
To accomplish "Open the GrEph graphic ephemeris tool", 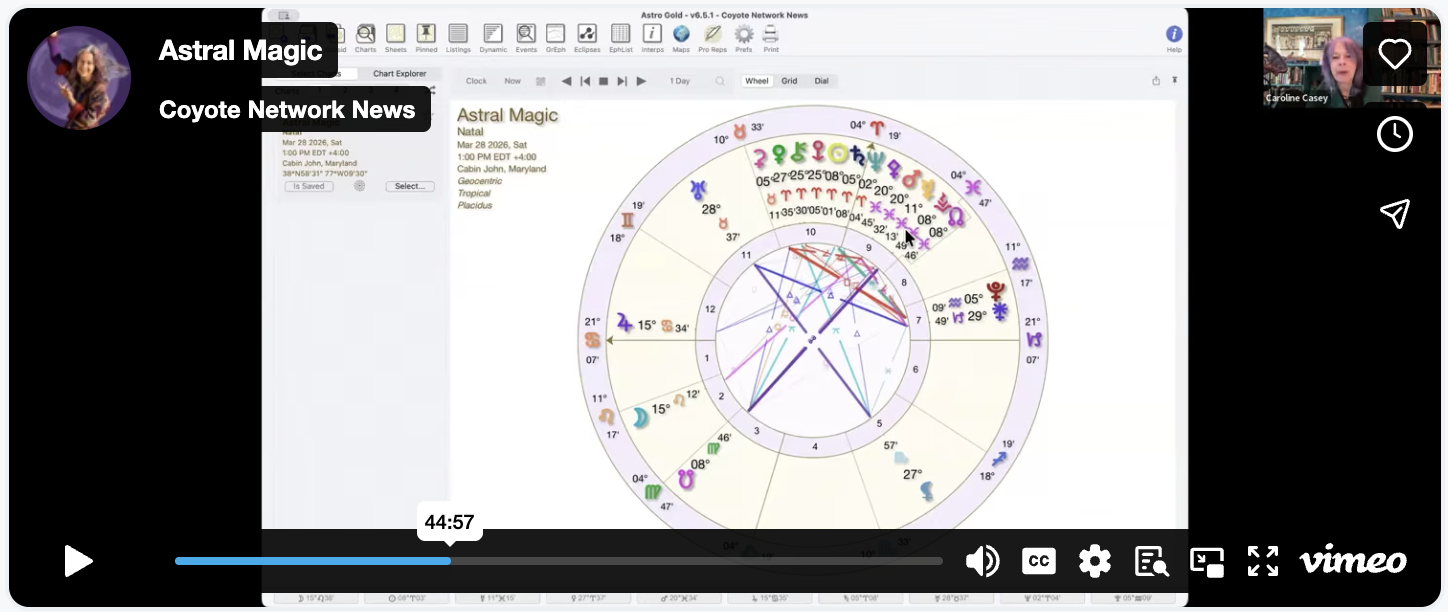I will (555, 35).
